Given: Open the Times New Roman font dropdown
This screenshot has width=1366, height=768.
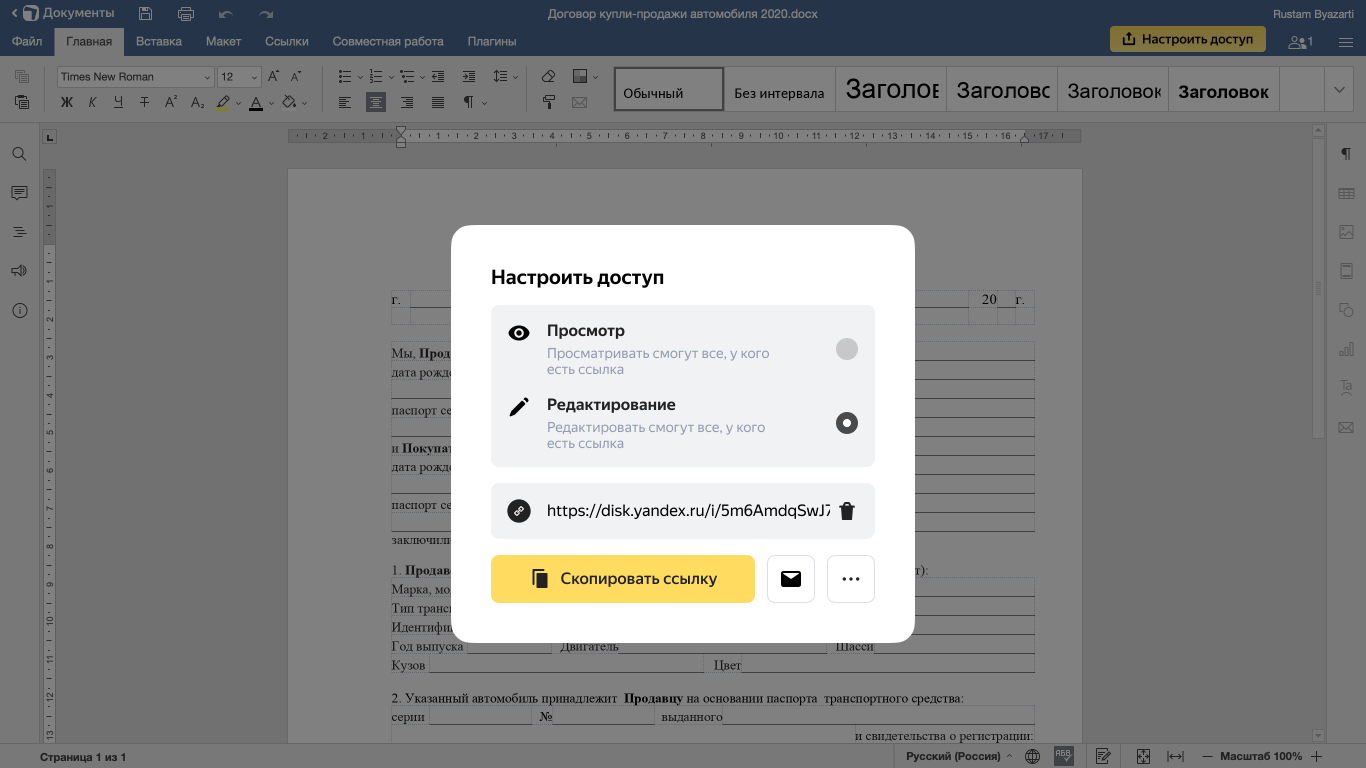Looking at the screenshot, I should tap(135, 77).
